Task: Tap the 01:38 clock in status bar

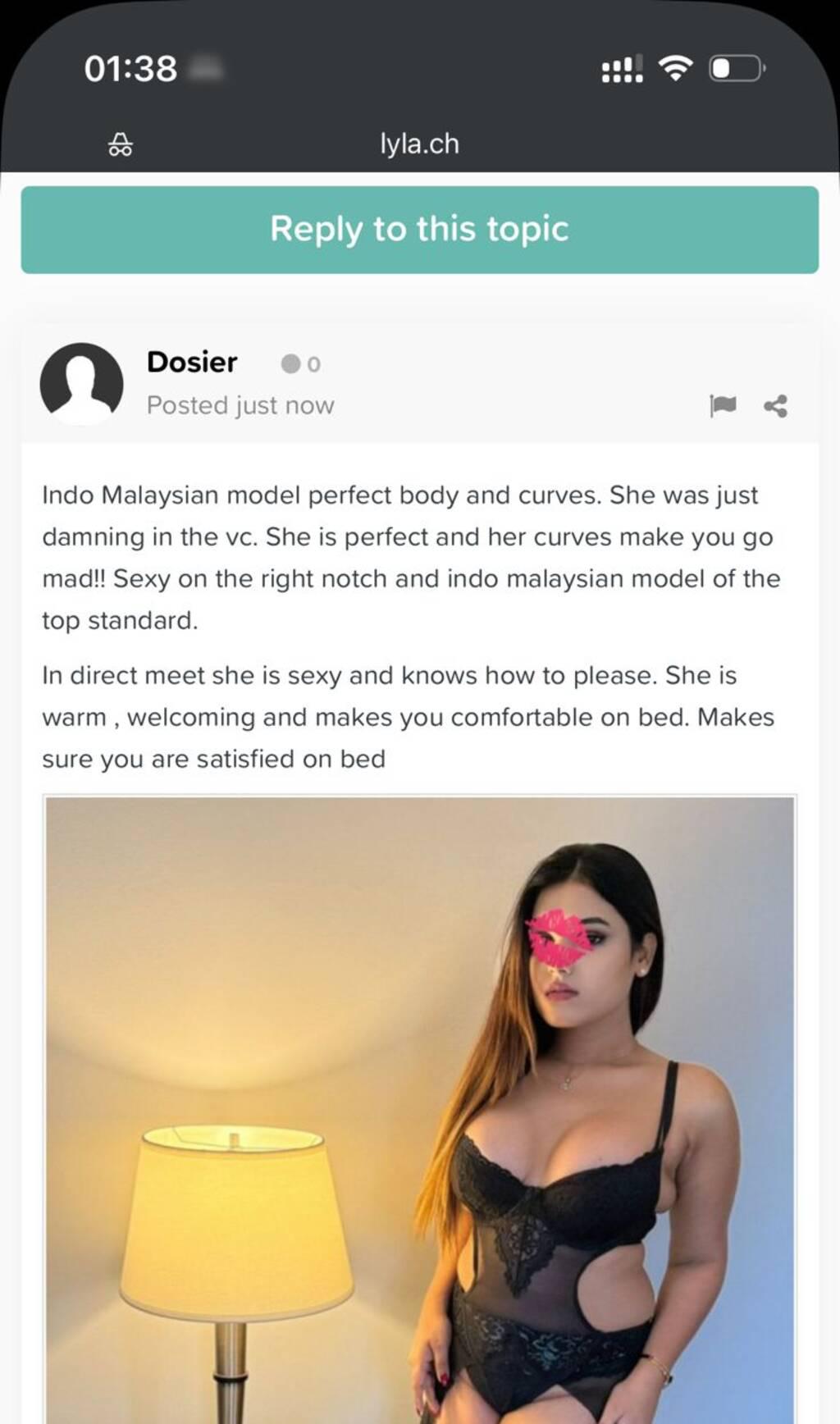Action: click(x=130, y=69)
